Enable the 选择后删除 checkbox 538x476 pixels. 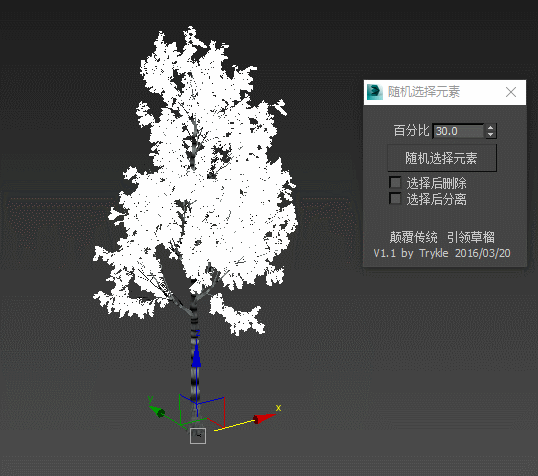tap(395, 182)
